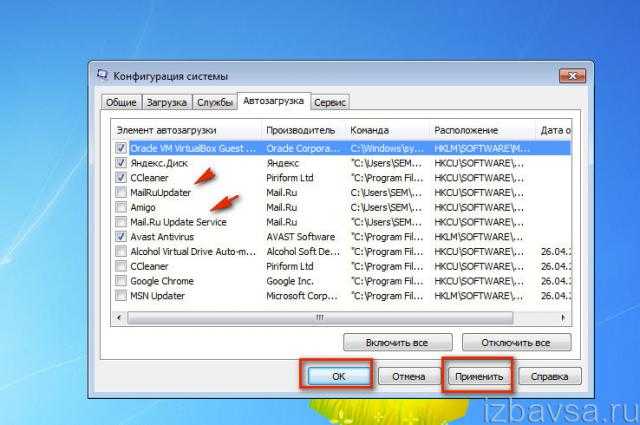Switch to the Общие tab
640x425 pixels.
[121, 102]
